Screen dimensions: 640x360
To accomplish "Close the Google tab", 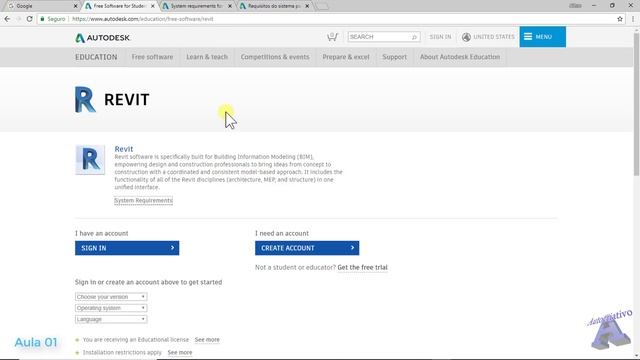I will [75, 6].
